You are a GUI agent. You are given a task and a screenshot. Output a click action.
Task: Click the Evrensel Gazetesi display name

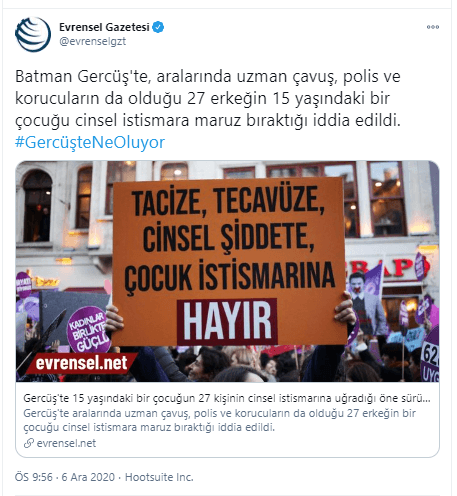(x=104, y=27)
